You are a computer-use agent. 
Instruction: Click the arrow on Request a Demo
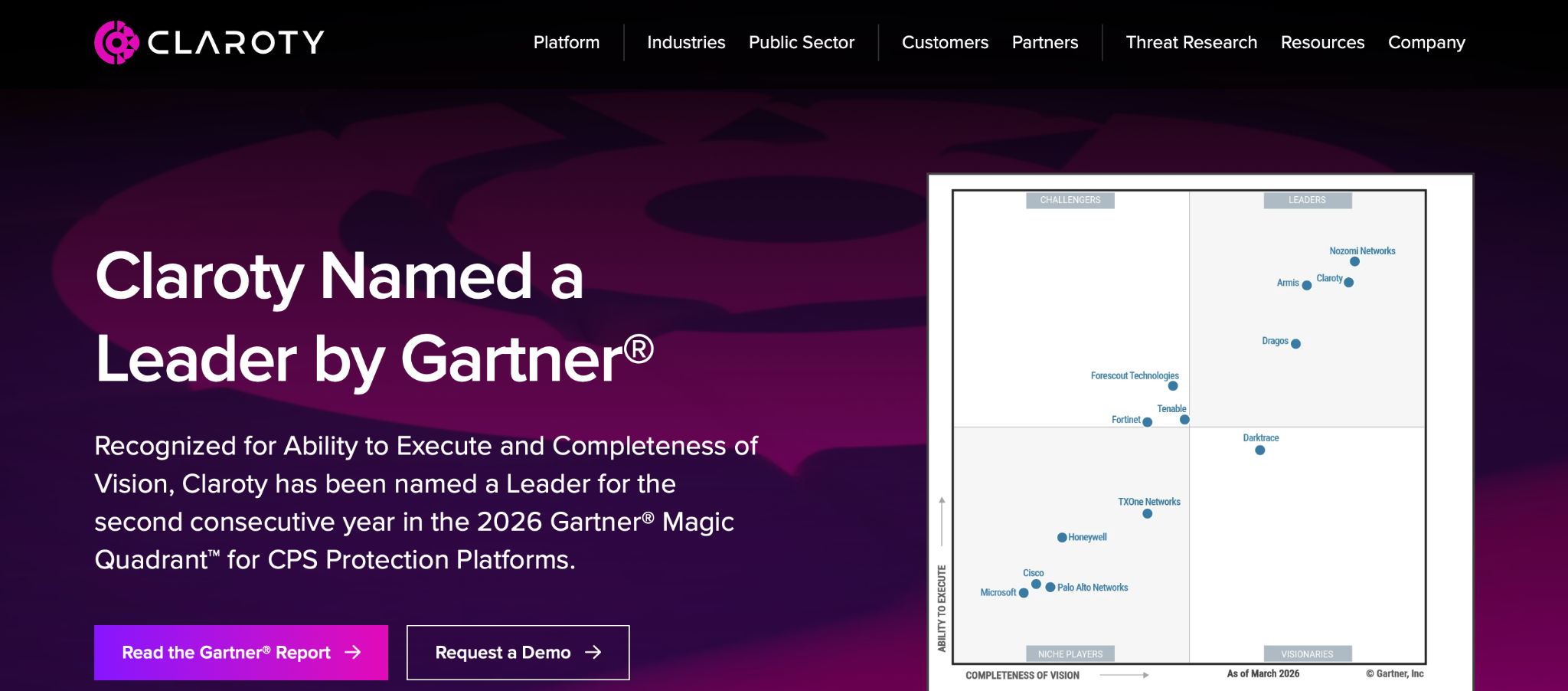[593, 652]
